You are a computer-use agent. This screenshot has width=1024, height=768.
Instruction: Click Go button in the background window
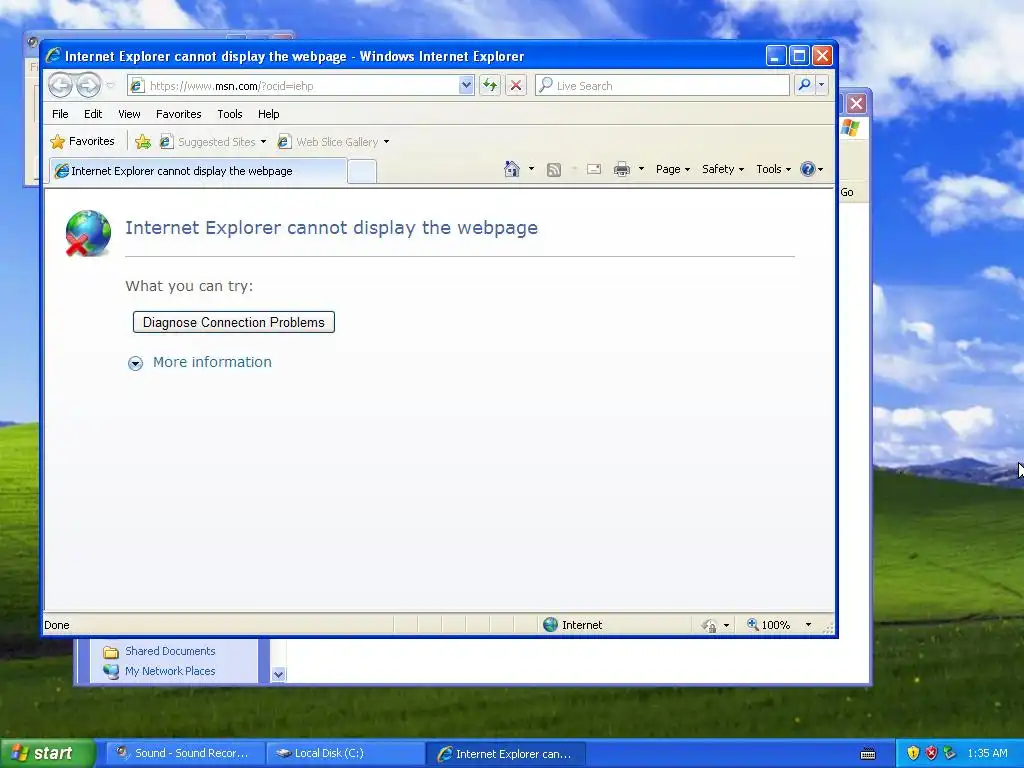click(x=847, y=192)
